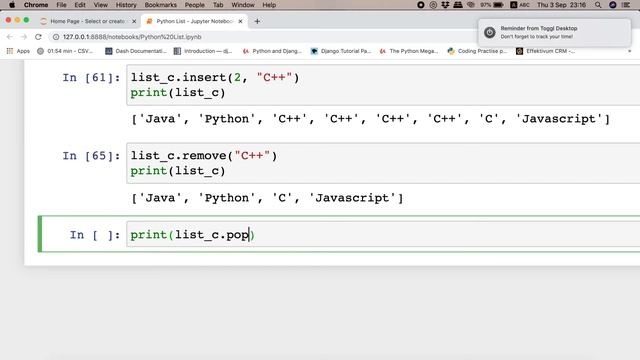Click in the print(list_c.pop) cell
640x360 pixels.
383,234
